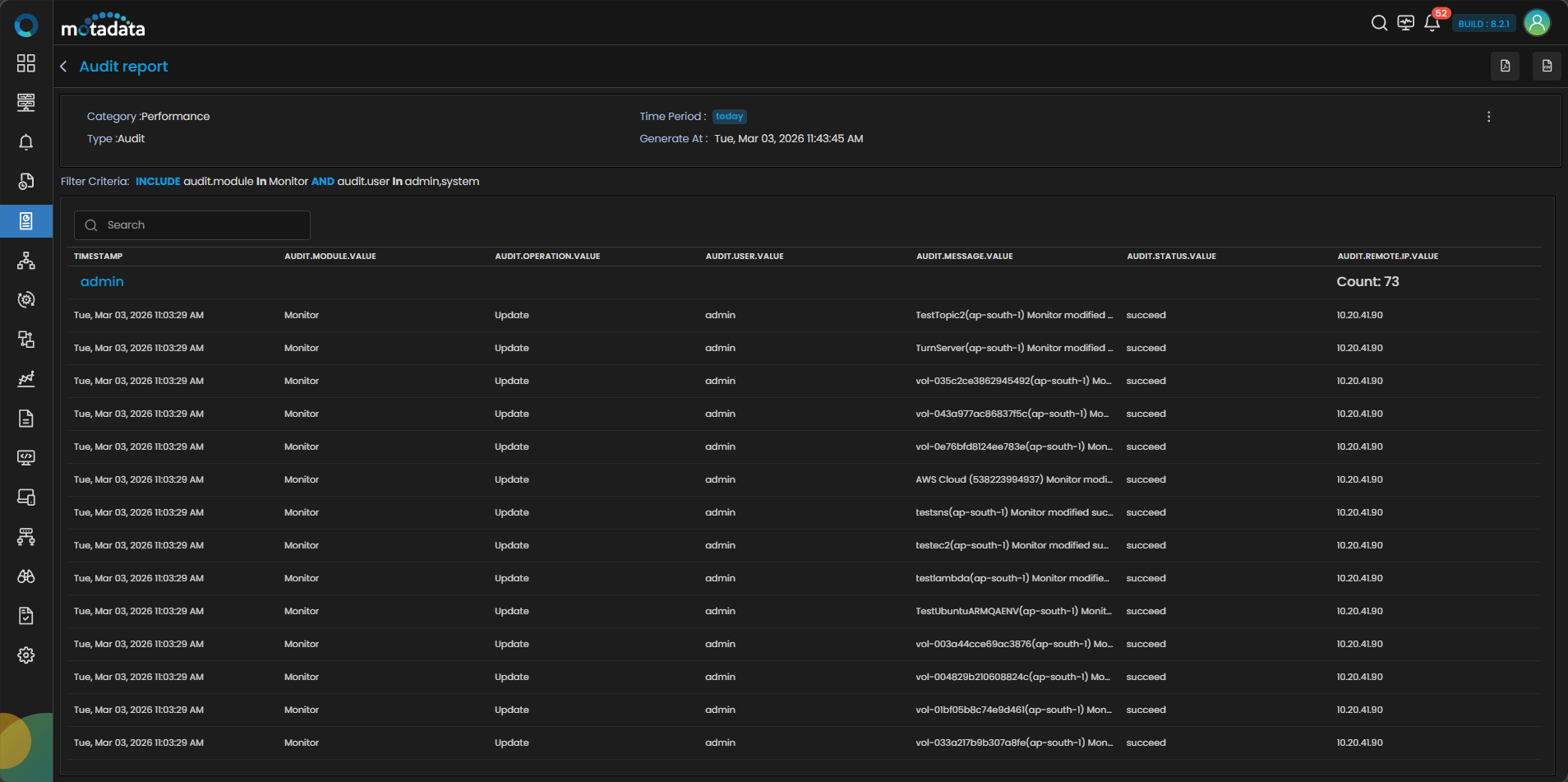Click the BUILD : 8.2.1 badge
Viewport: 1568px width, 782px height.
(x=1483, y=24)
